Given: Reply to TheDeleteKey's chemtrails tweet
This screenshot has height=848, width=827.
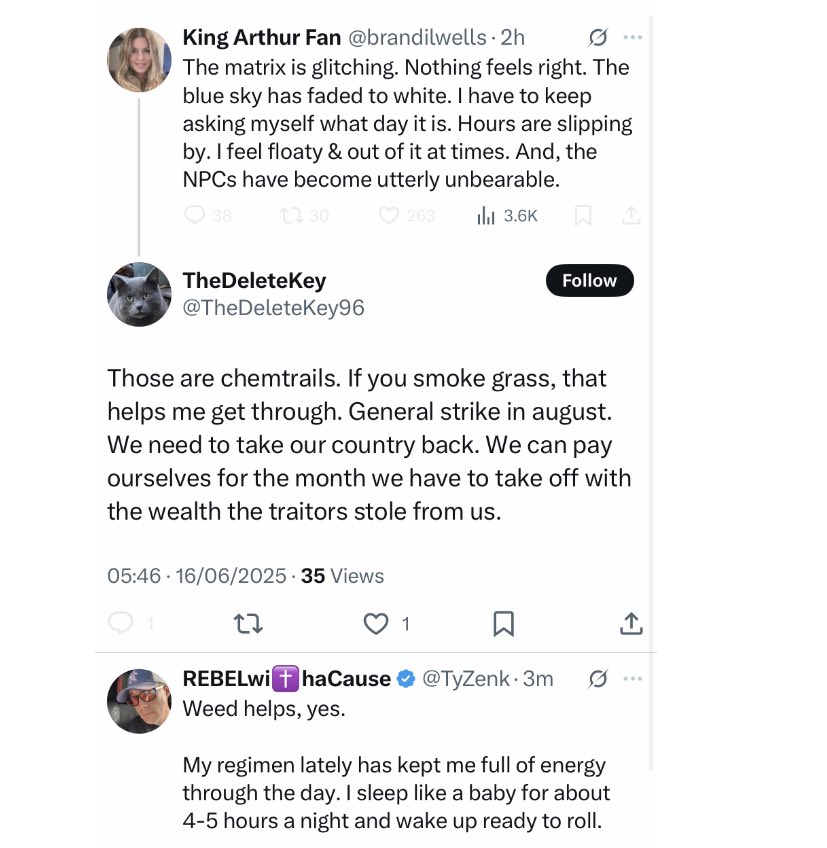Looking at the screenshot, I should pos(120,624).
